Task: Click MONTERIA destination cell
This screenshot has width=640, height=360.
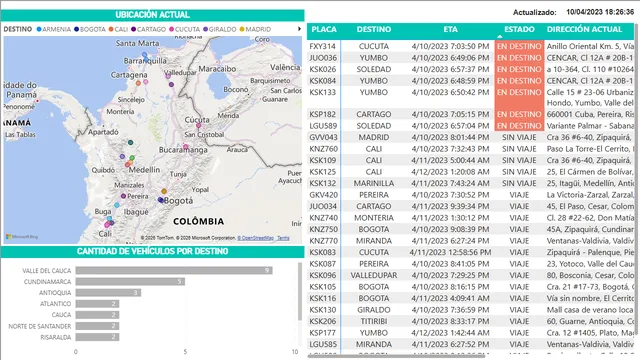Action: (x=373, y=218)
